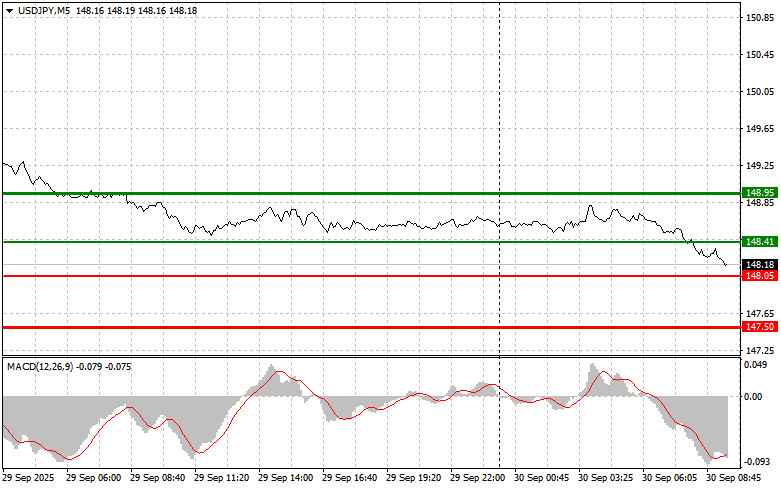781x489 pixels.
Task: Click the OHLC values 148.16 148.19 148.16 148.18
Action: tap(137, 10)
